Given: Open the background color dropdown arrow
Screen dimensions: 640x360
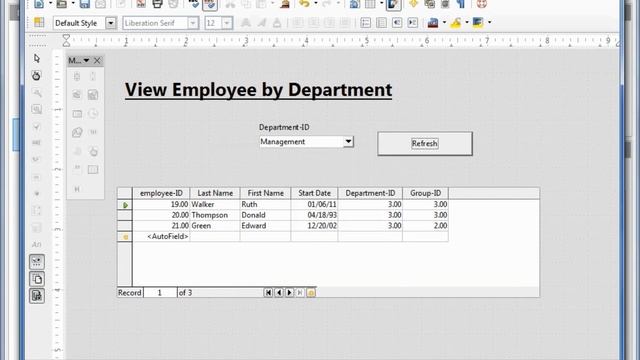Looking at the screenshot, I should click(x=489, y=22).
